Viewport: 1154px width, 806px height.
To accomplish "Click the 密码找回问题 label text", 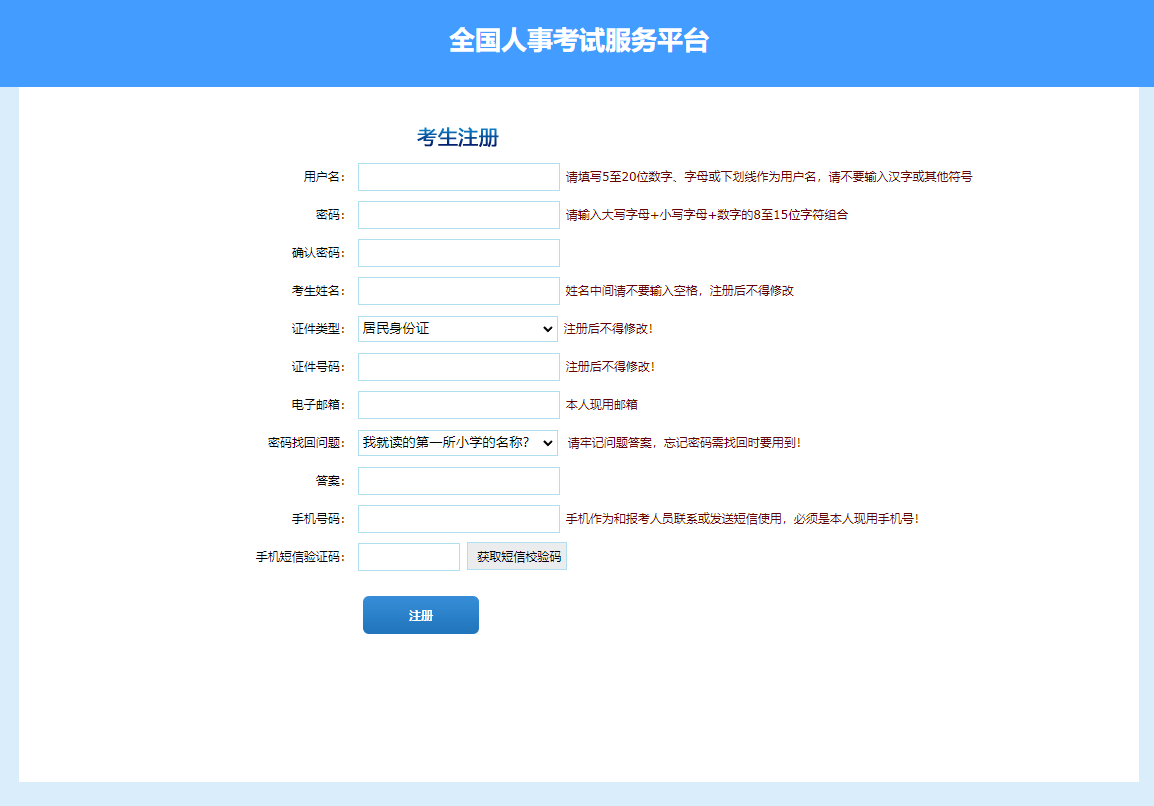I will 305,443.
